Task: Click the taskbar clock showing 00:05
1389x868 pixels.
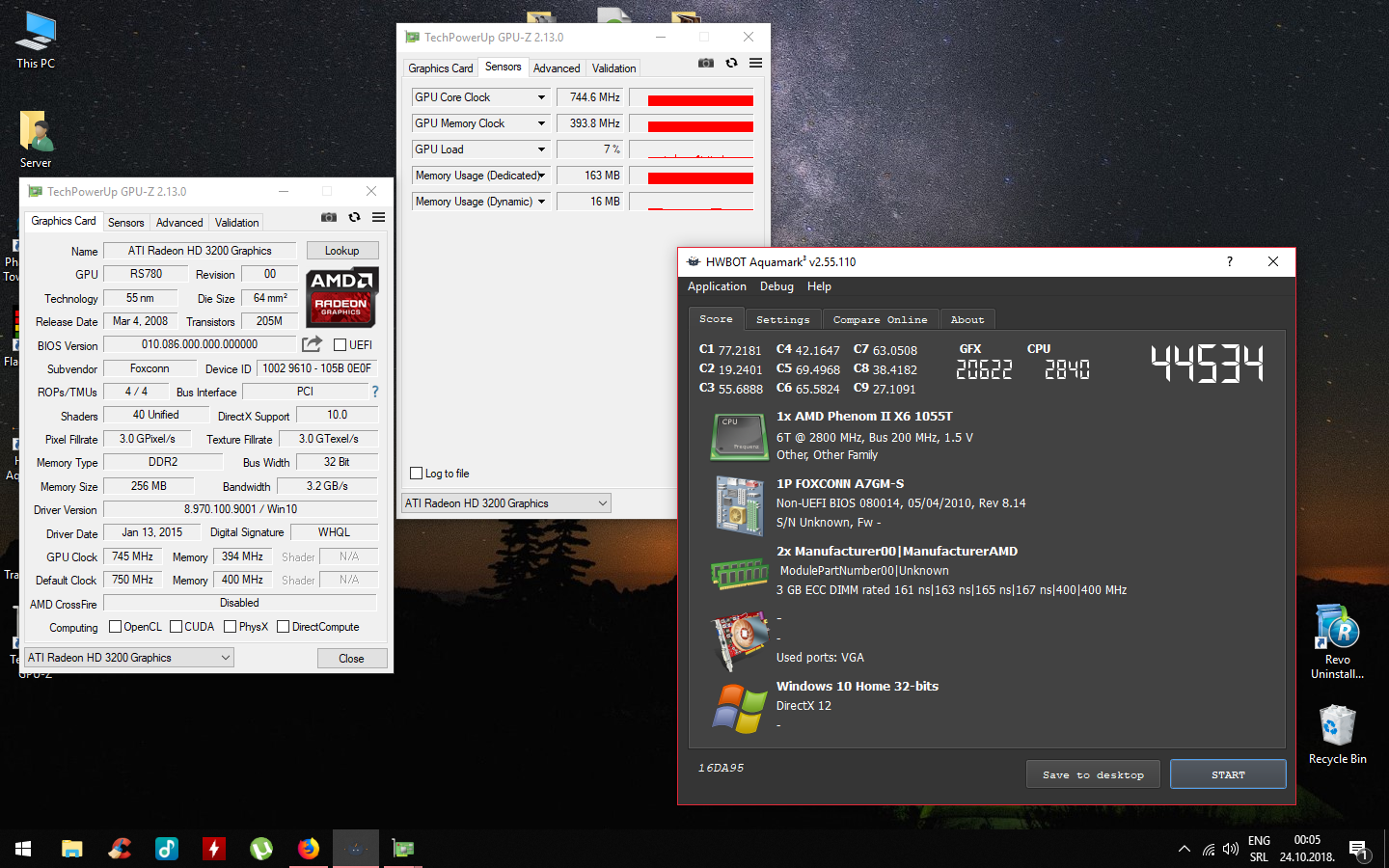Action: coord(1307,840)
